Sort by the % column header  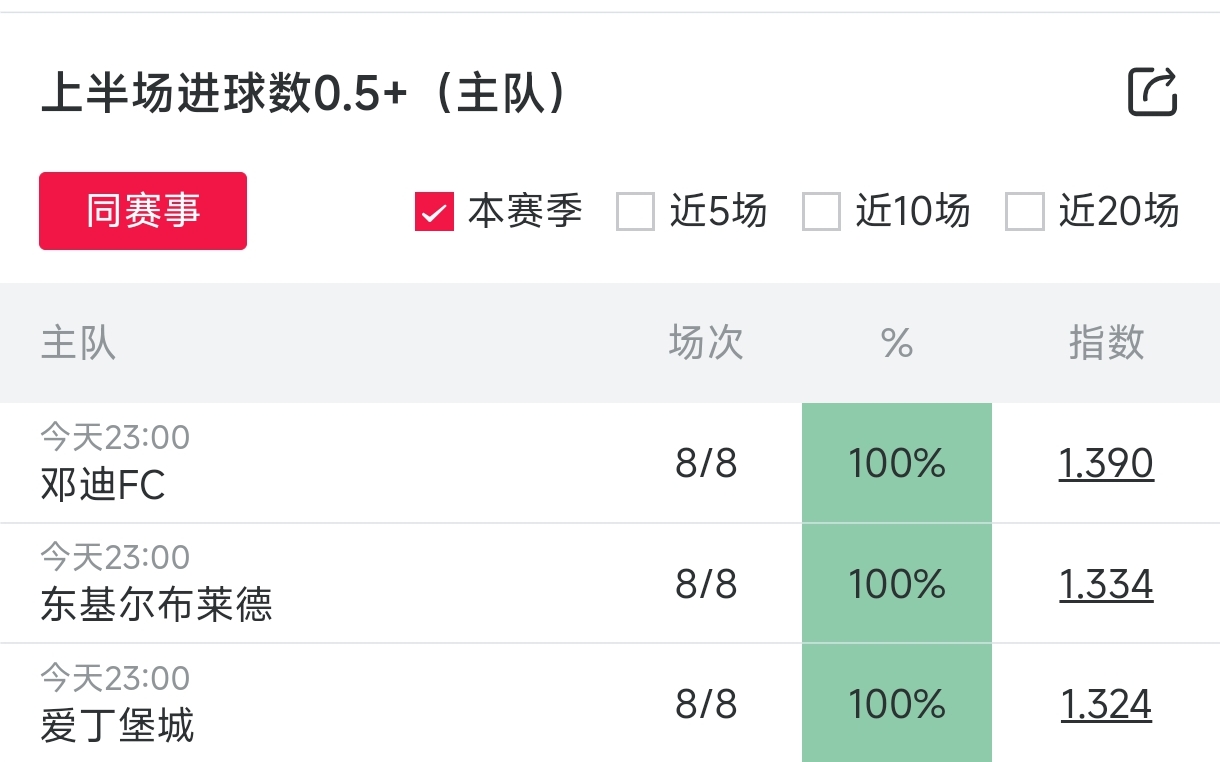point(897,343)
